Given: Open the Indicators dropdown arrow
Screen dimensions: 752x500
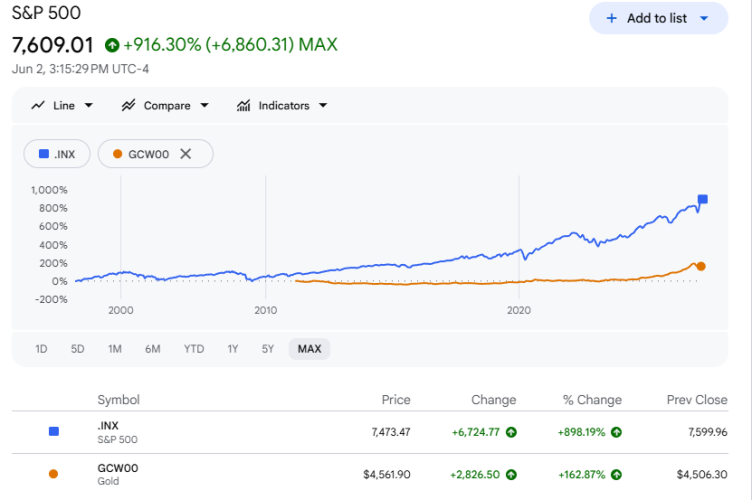Looking at the screenshot, I should click(323, 105).
